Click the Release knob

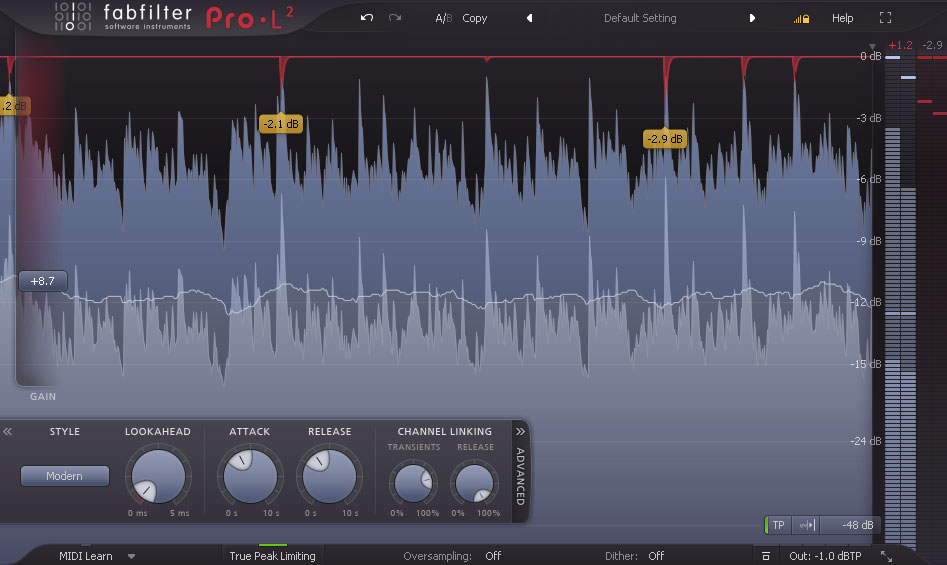(x=329, y=476)
